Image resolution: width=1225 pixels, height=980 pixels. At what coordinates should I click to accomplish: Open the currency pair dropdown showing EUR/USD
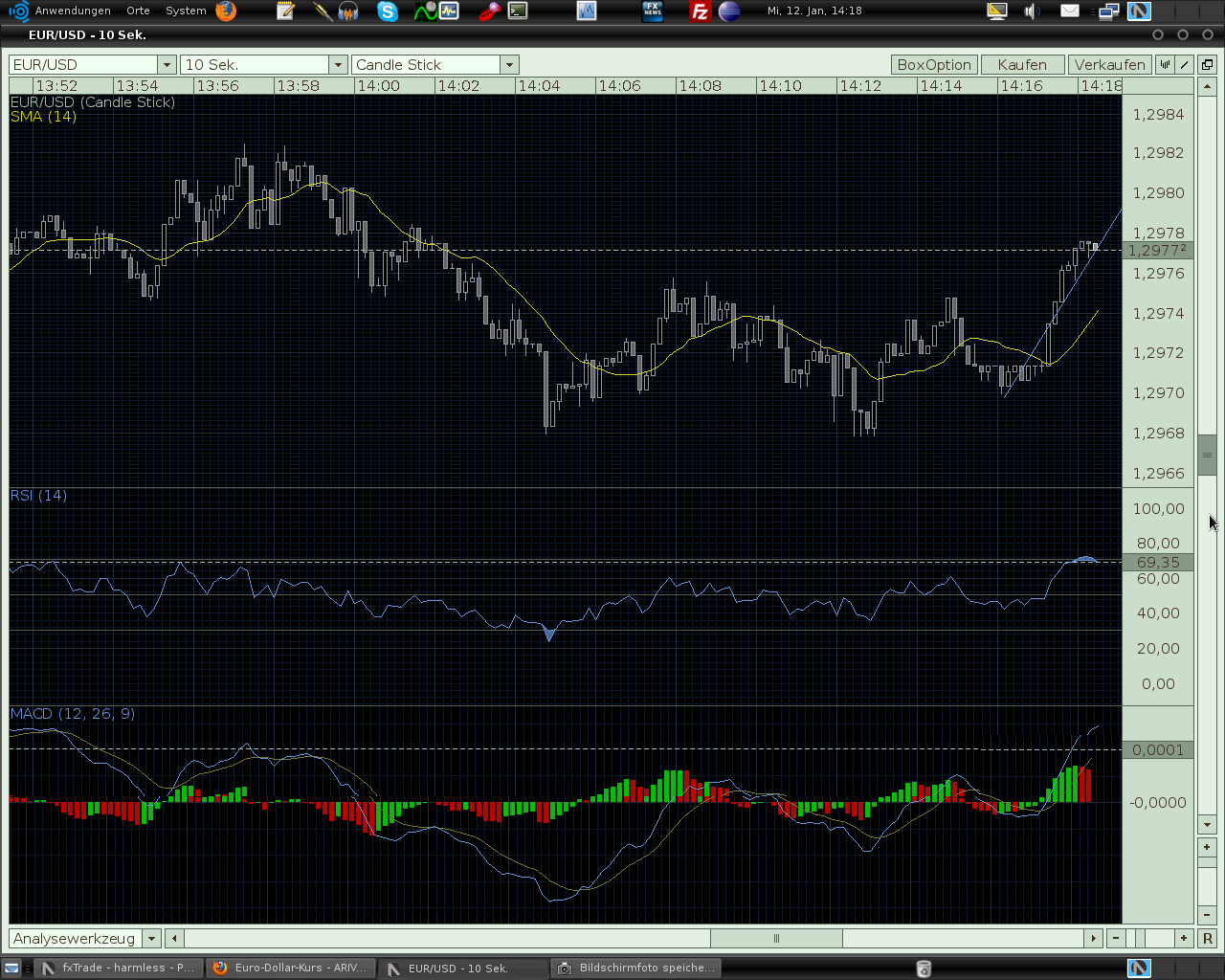[166, 64]
